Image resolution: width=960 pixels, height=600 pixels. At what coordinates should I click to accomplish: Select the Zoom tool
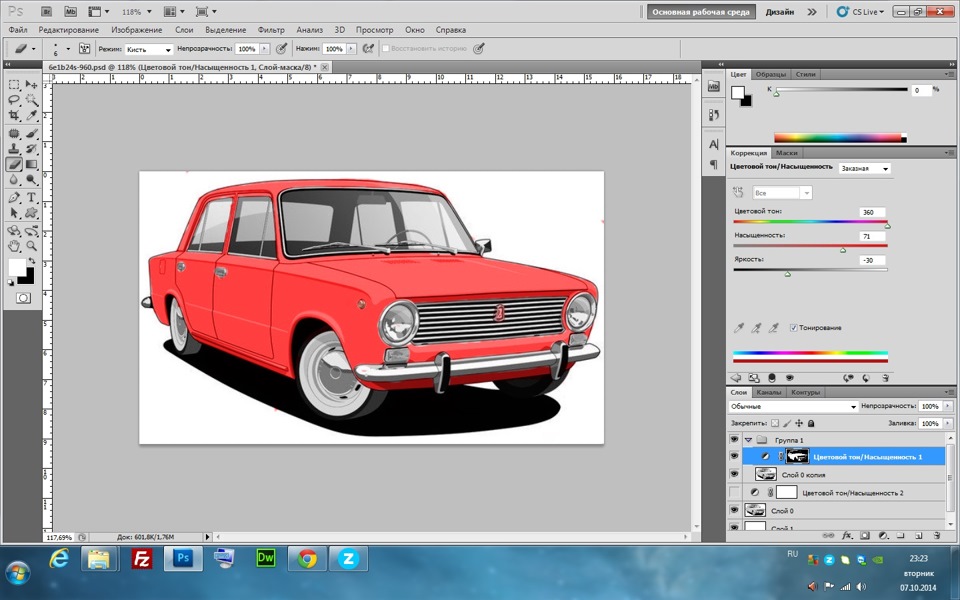point(31,246)
